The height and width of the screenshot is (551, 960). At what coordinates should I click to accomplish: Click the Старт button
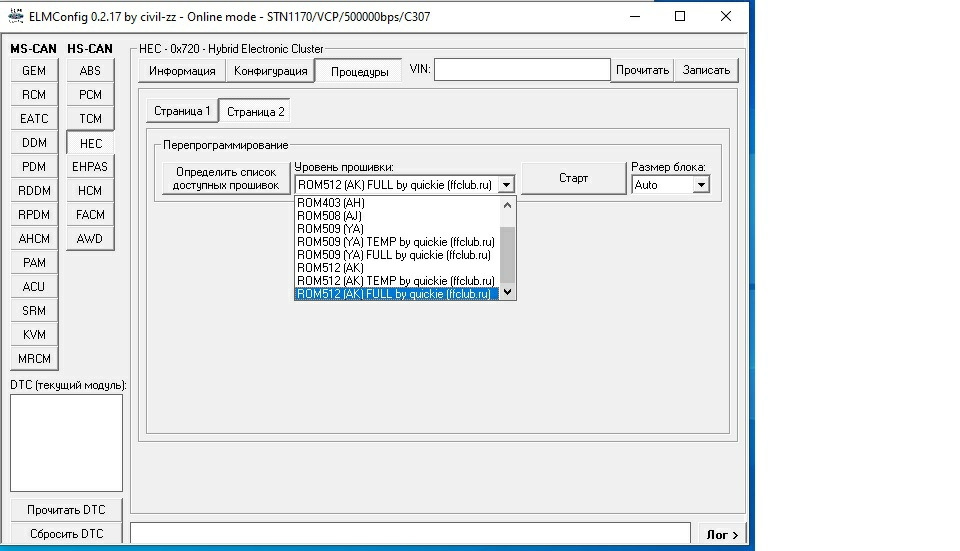click(x=574, y=178)
